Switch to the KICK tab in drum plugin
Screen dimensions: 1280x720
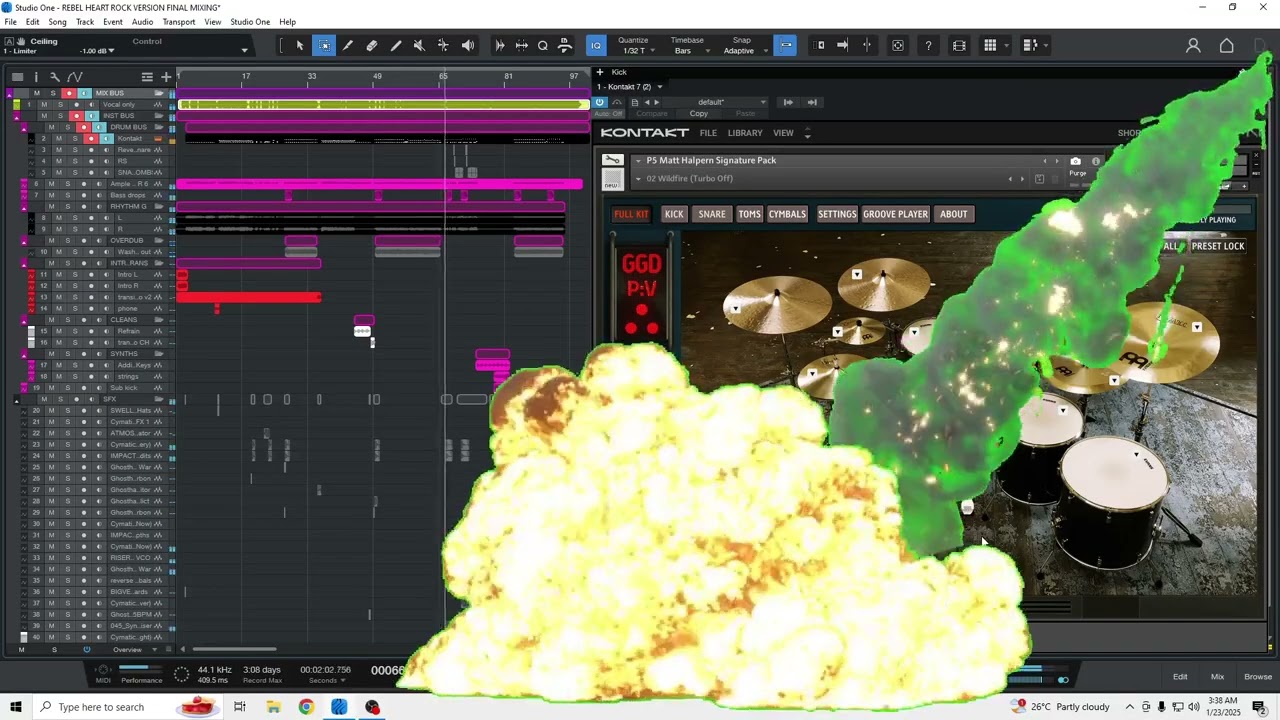(x=674, y=214)
